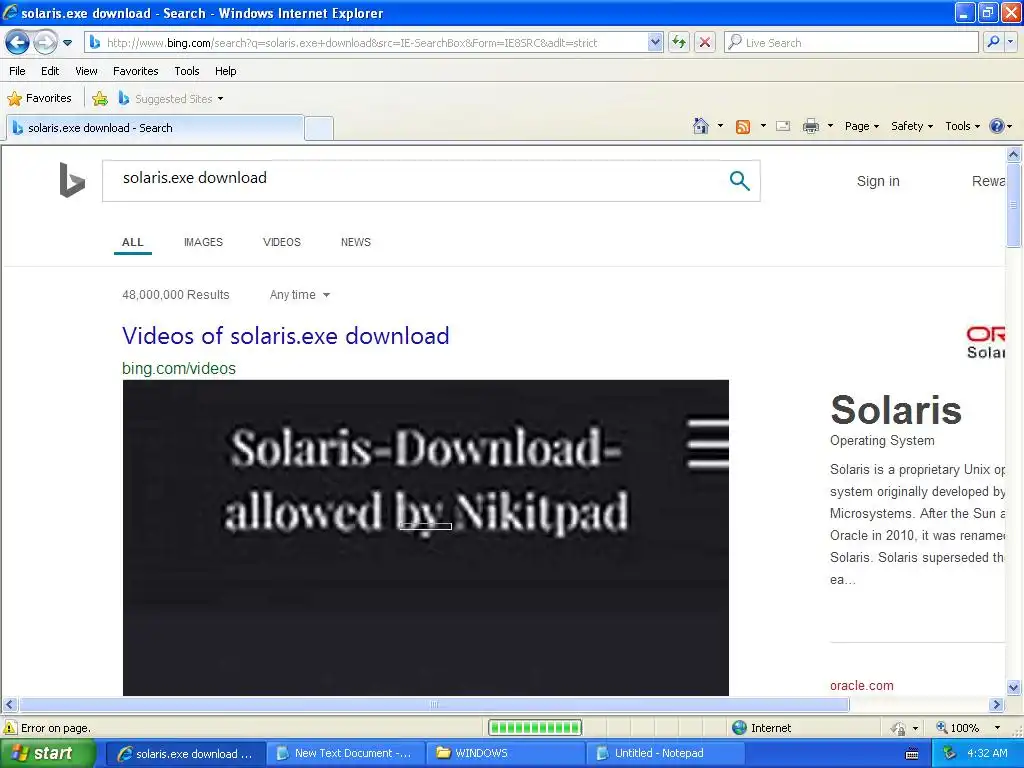Open Videos of solaris.exe download link
The image size is (1024, 768).
[x=285, y=336]
